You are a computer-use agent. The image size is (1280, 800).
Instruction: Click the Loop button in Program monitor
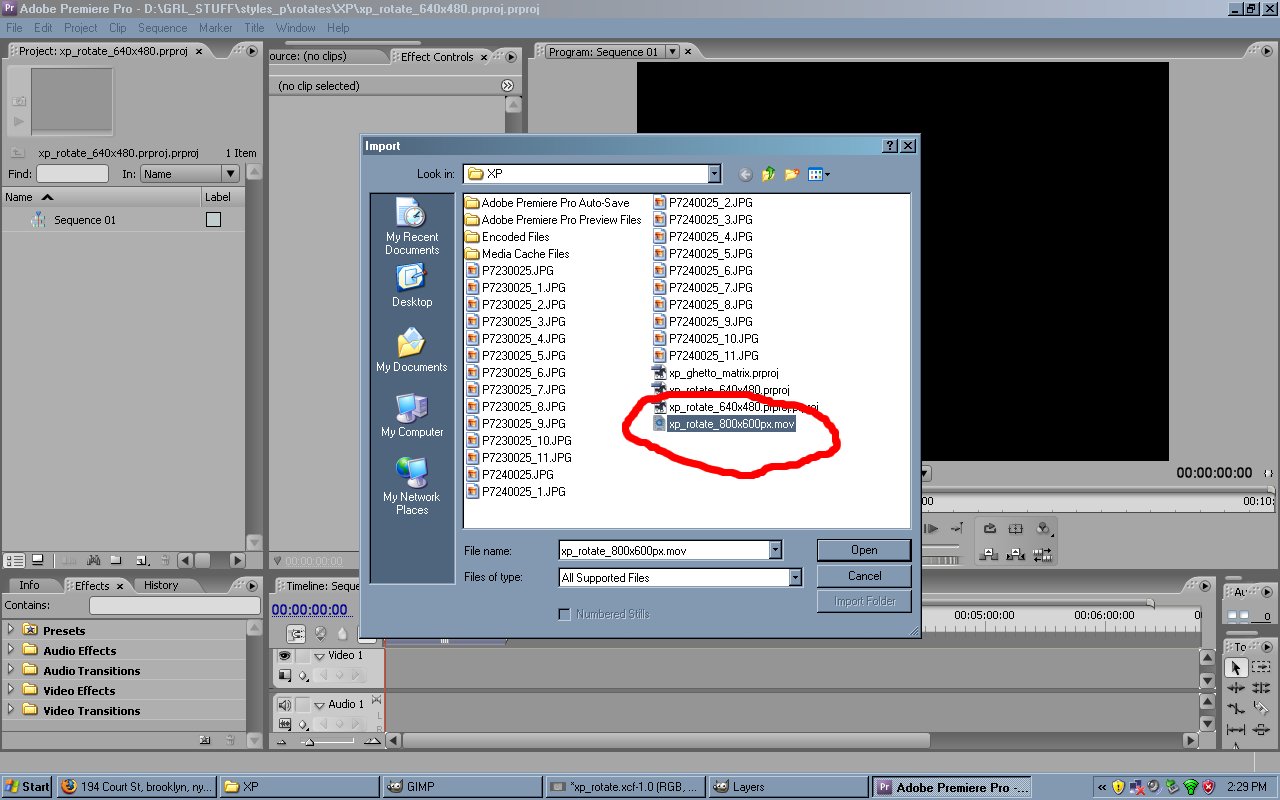tap(990, 528)
